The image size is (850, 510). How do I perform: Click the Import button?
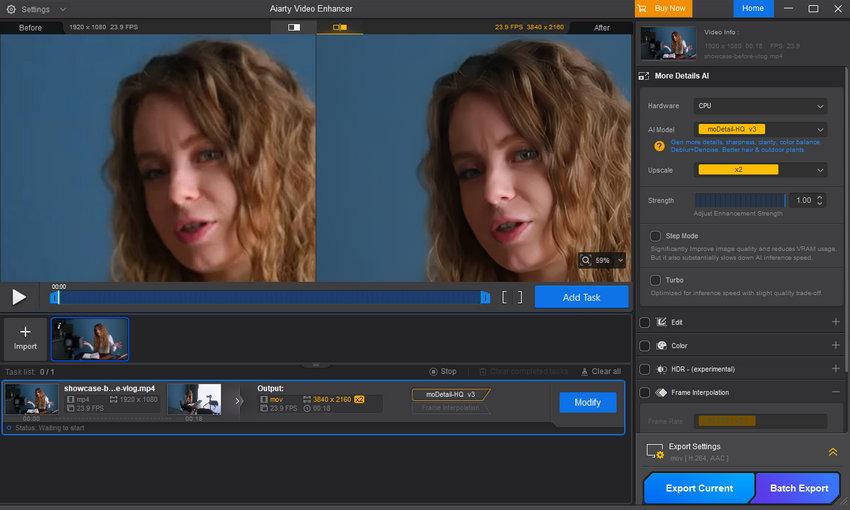25,339
